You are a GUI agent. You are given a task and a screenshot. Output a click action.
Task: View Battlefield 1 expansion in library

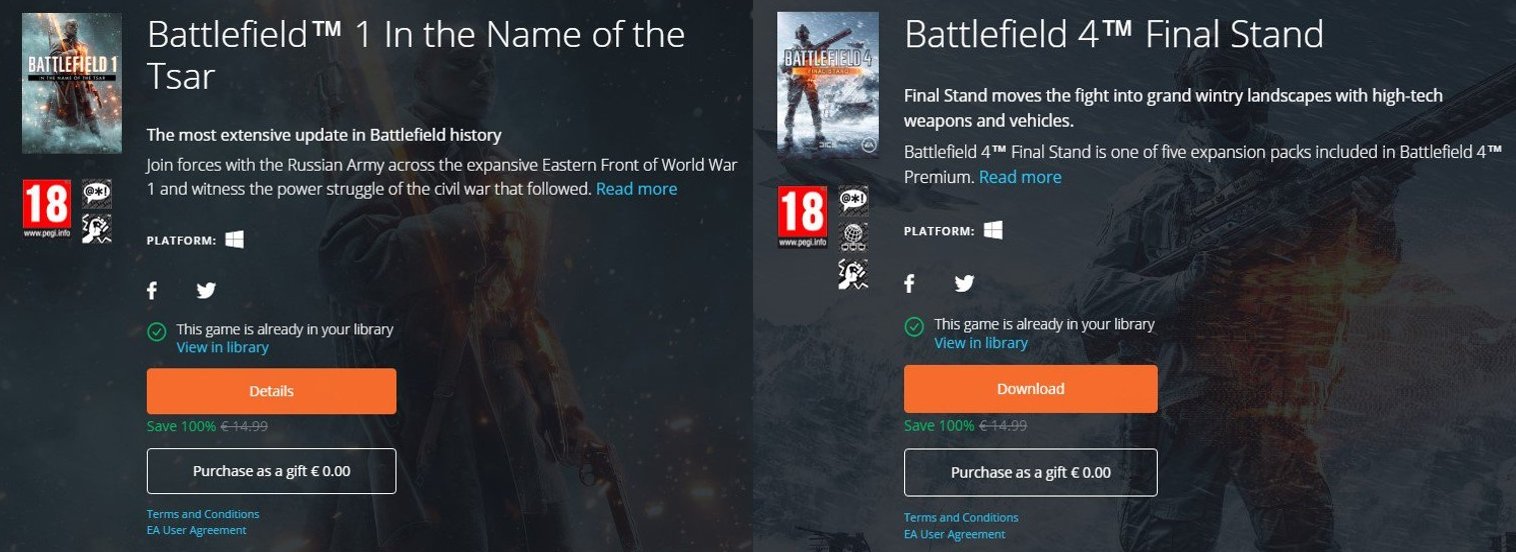pyautogui.click(x=222, y=347)
